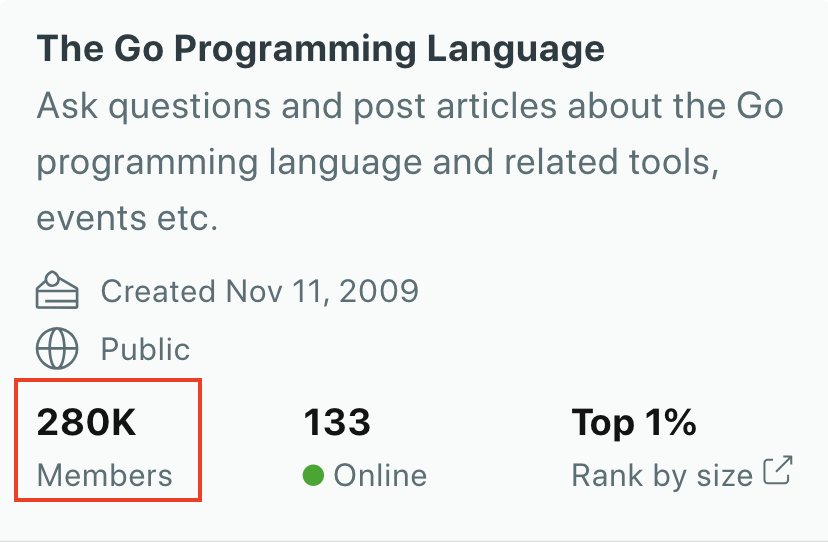Click the Created Nov 11, 2009 text
The height and width of the screenshot is (542, 828).
(259, 292)
